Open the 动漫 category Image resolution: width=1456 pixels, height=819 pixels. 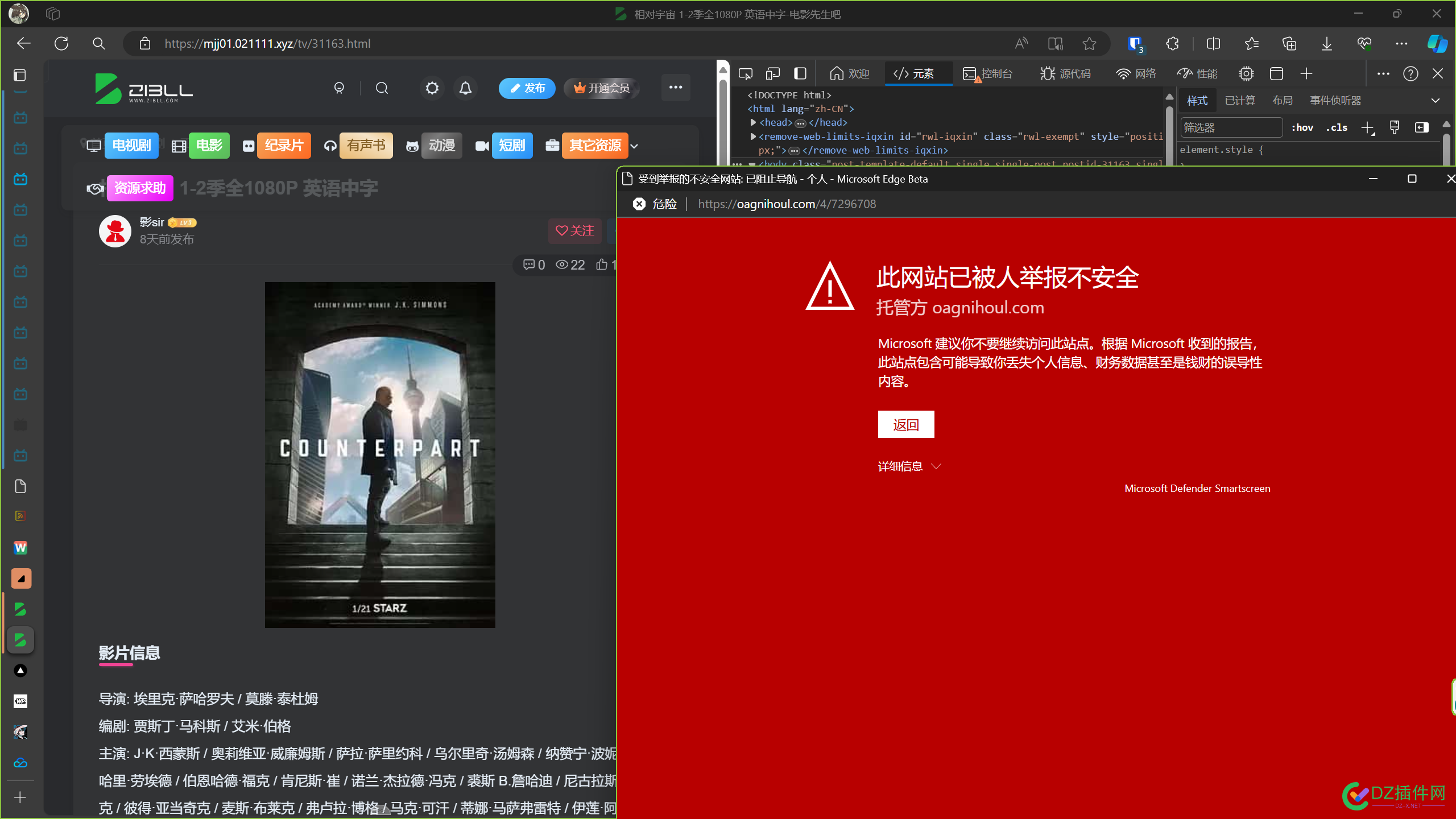point(442,146)
